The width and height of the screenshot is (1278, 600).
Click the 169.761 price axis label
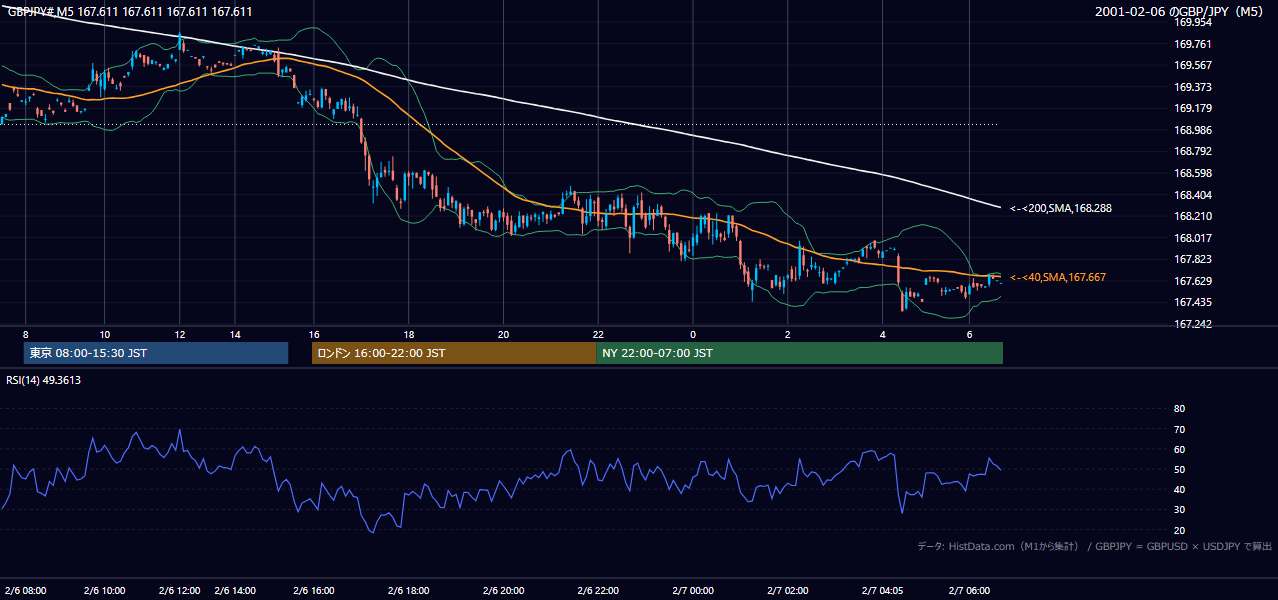pyautogui.click(x=1192, y=44)
